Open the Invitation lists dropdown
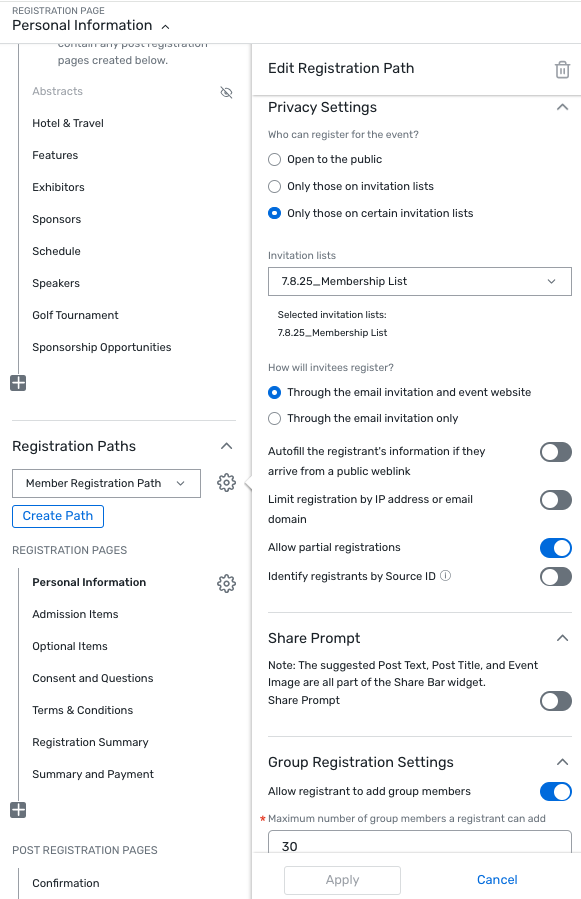This screenshot has width=581, height=899. point(420,282)
